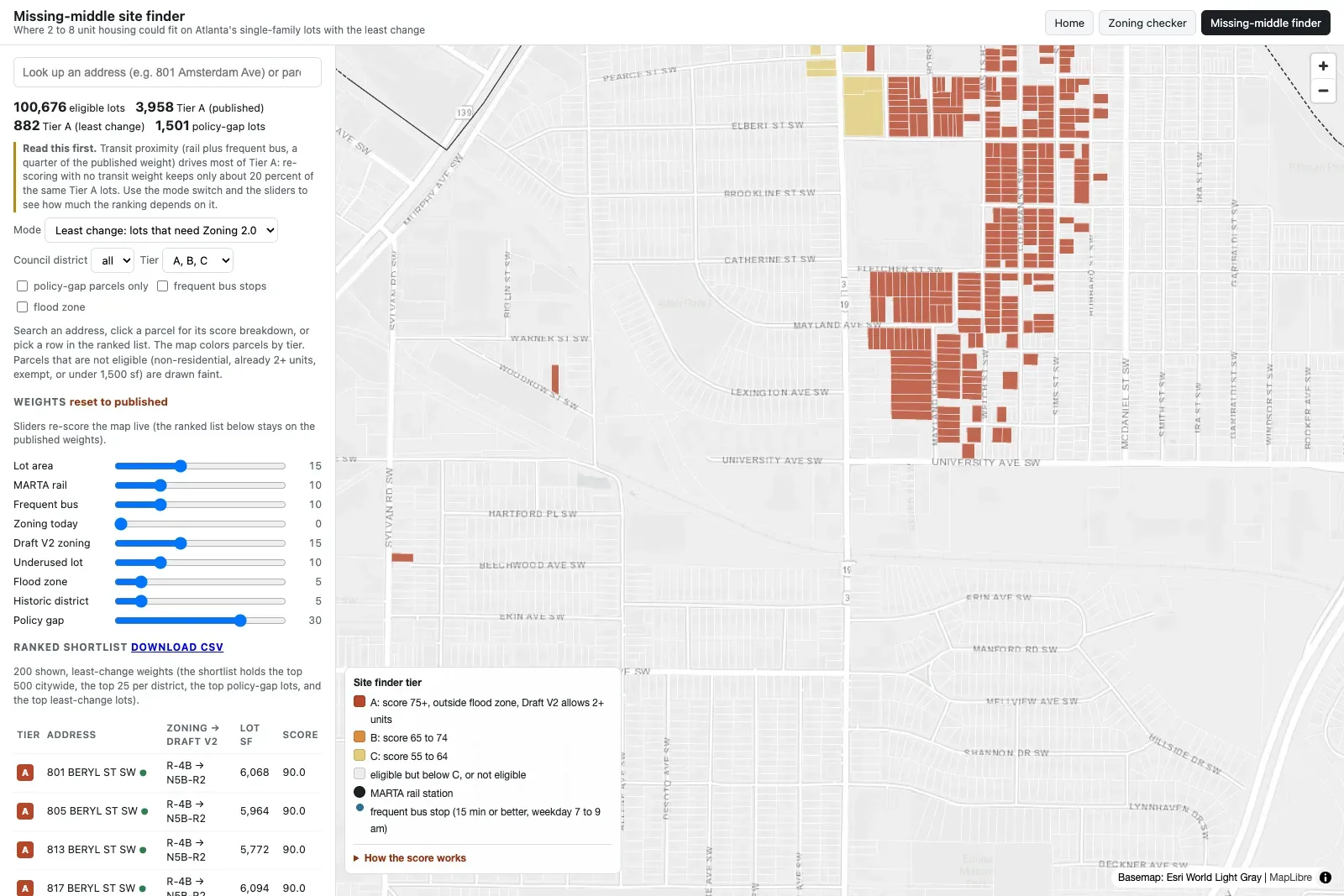Click Tier A badge for 801 BERYL ST SW
1344x896 pixels.
tap(25, 773)
